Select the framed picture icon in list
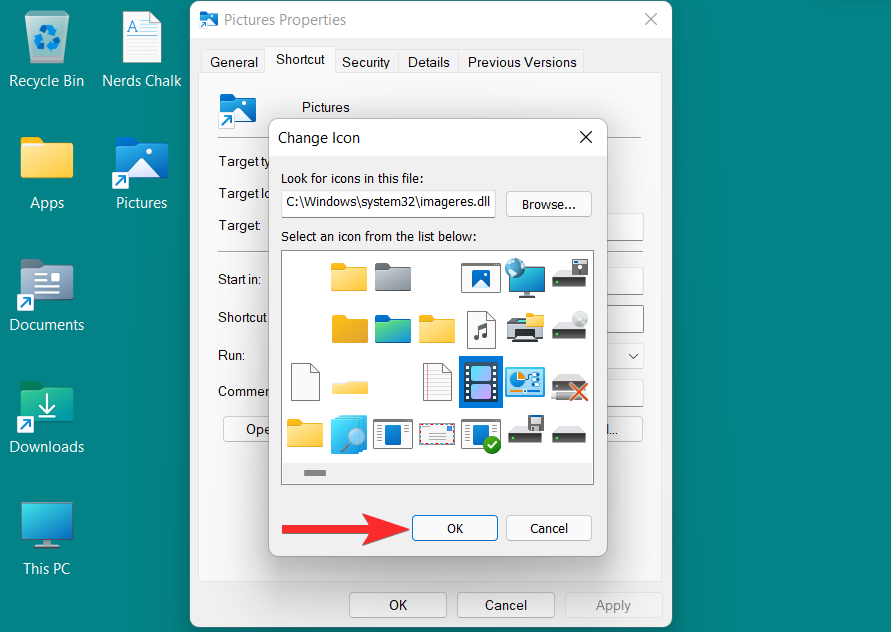Image resolution: width=891 pixels, height=632 pixels. [x=481, y=278]
